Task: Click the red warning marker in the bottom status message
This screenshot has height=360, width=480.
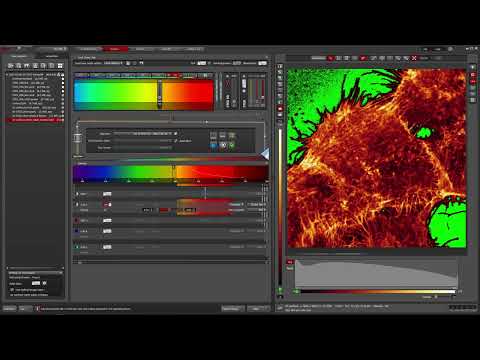Action: pyautogui.click(x=37, y=309)
